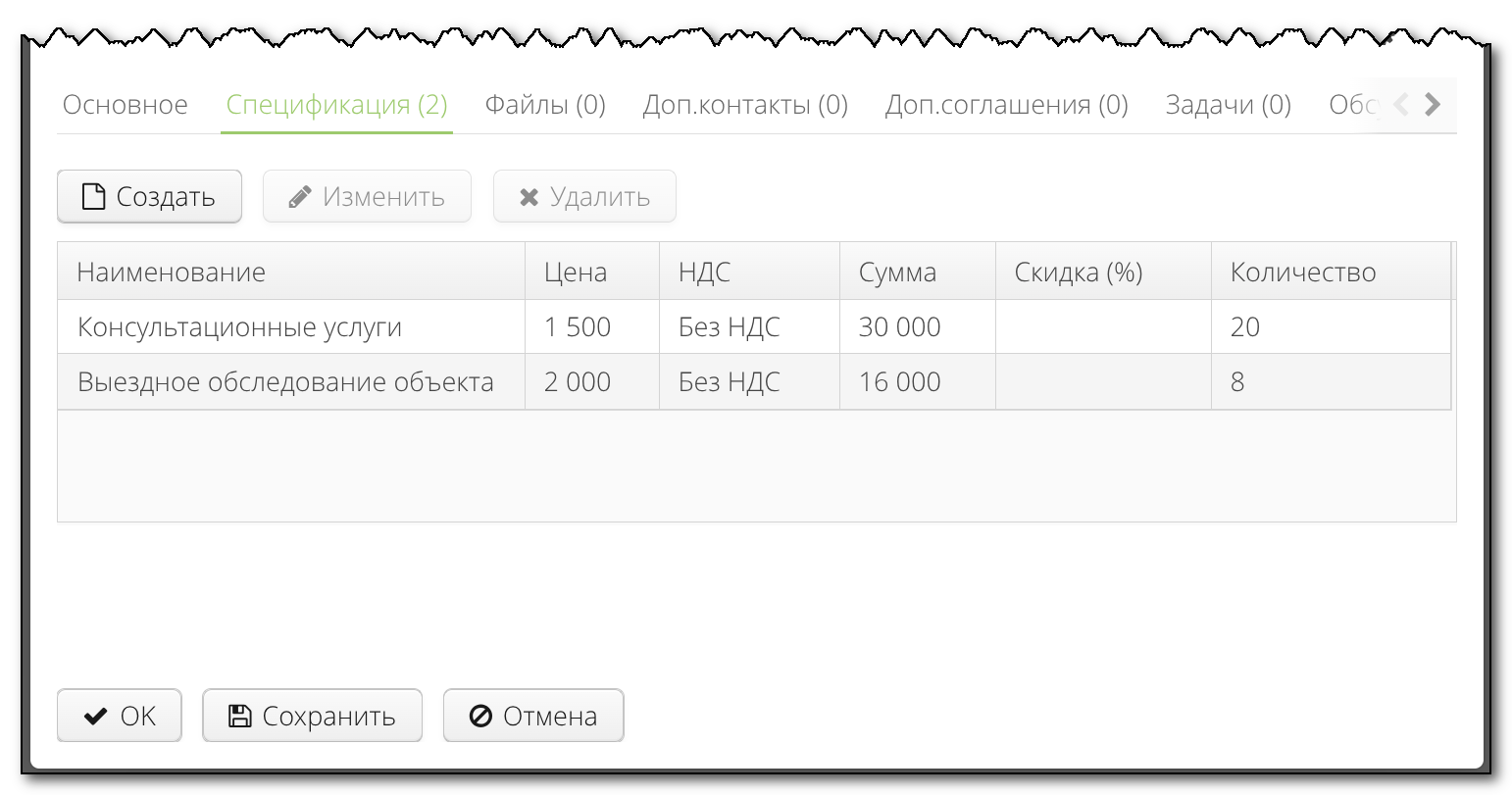
Task: Sort table by the Цена column header
Action: [576, 273]
